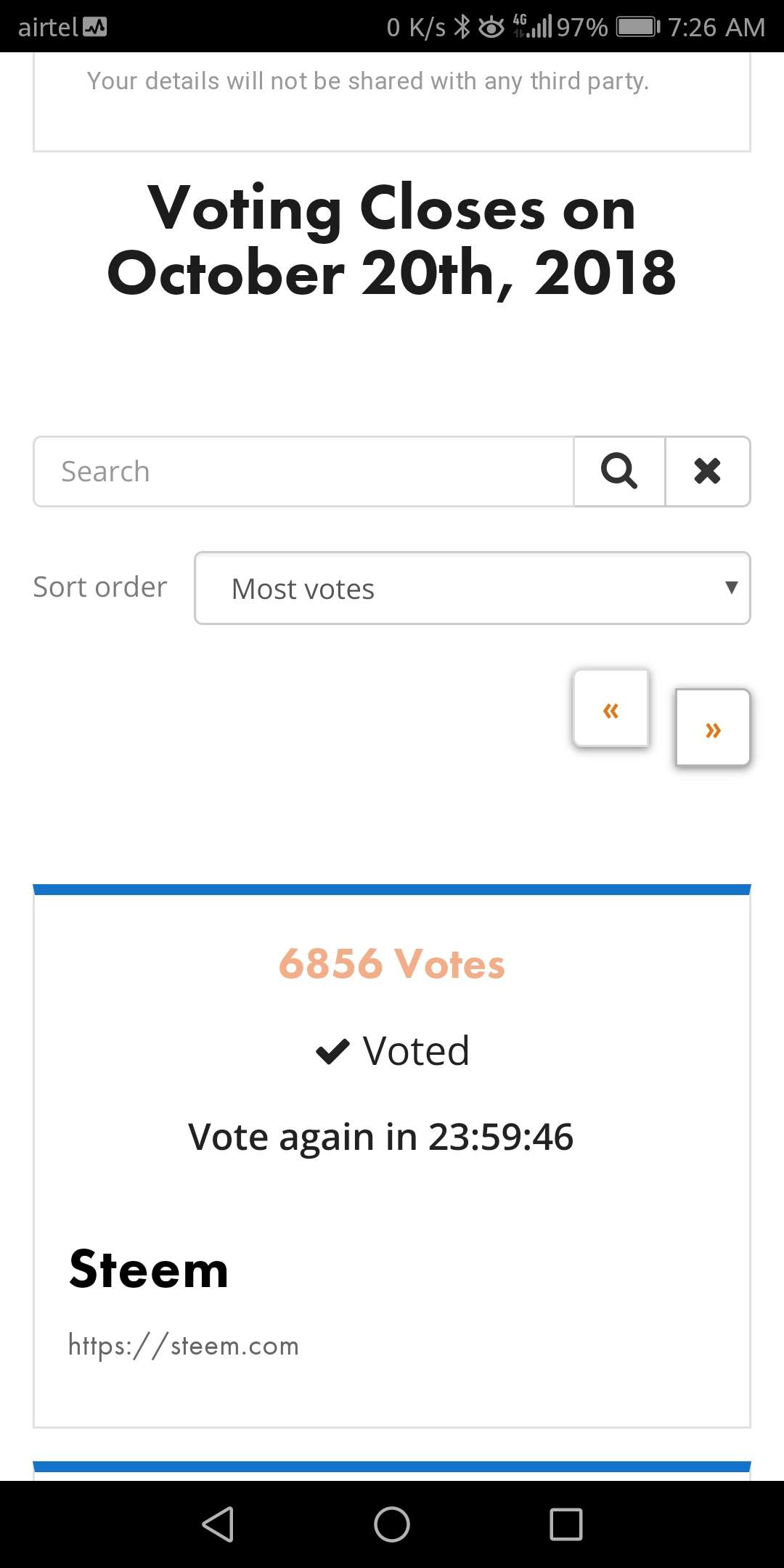Image resolution: width=784 pixels, height=1568 pixels.
Task: Go to previous page with « arrow
Action: point(611,709)
